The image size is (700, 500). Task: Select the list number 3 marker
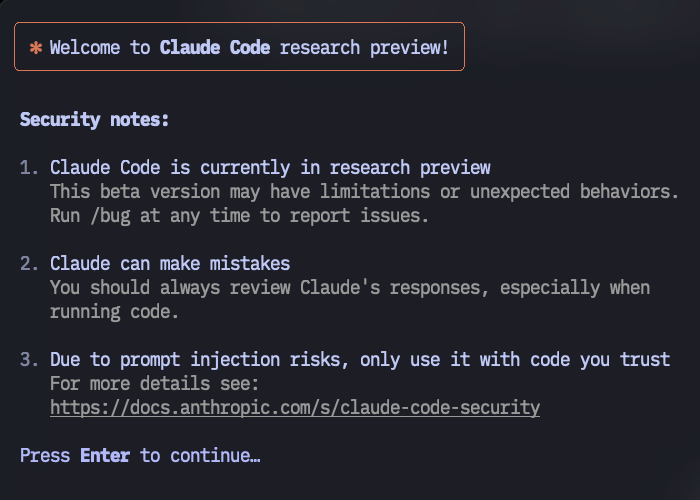pyautogui.click(x=29, y=360)
